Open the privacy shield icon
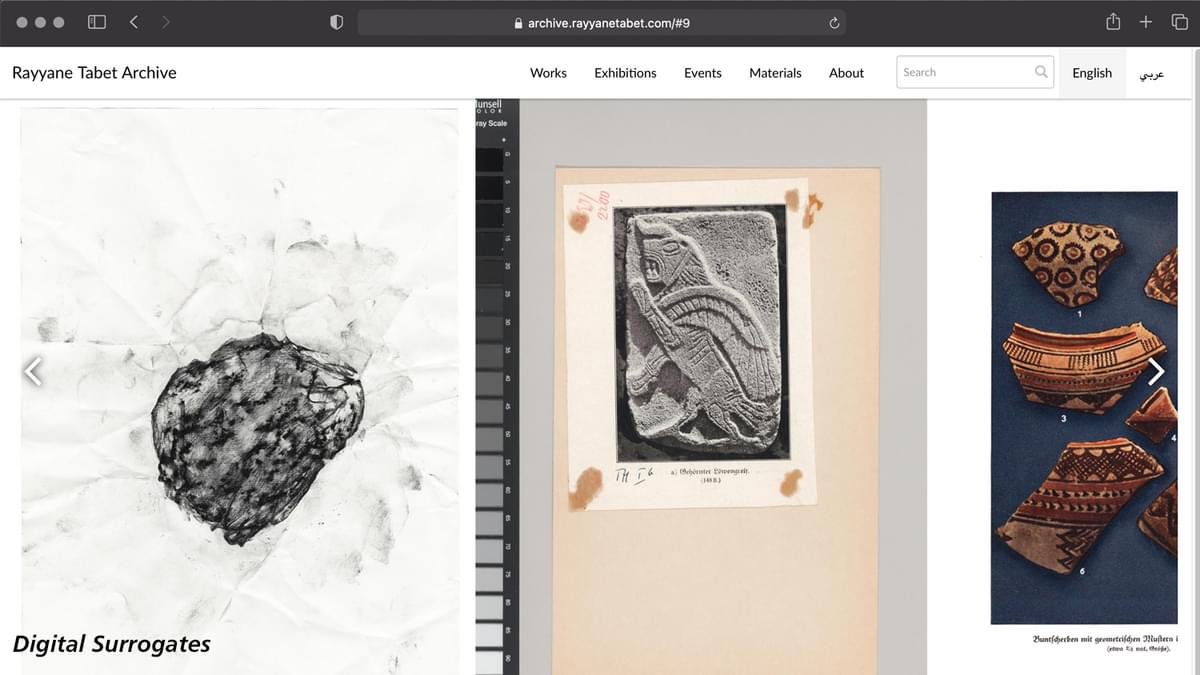1200x675 pixels. pos(337,22)
